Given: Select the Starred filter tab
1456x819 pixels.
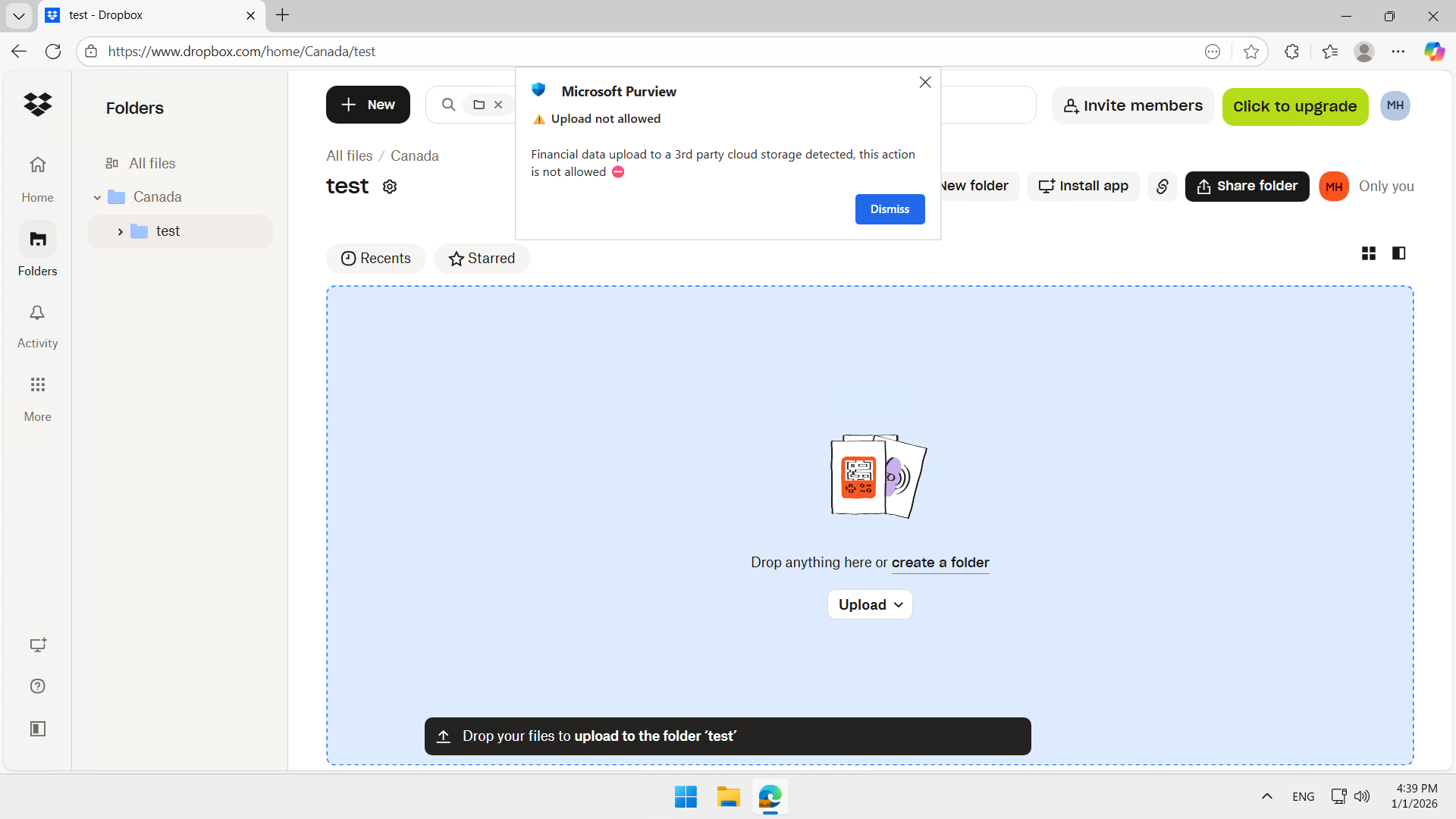Looking at the screenshot, I should (x=482, y=259).
